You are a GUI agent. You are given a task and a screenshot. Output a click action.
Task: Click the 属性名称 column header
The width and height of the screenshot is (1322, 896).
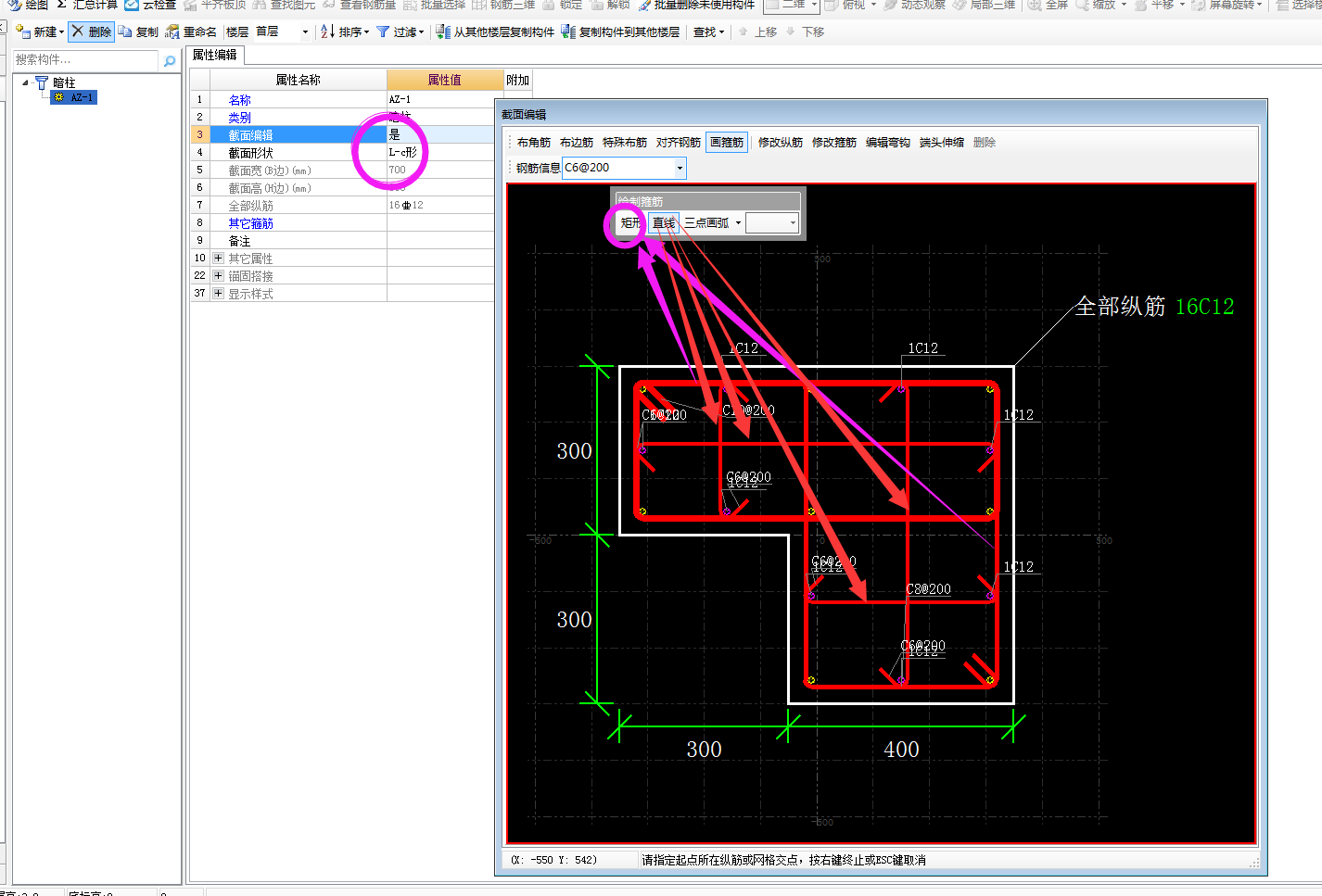coord(298,80)
